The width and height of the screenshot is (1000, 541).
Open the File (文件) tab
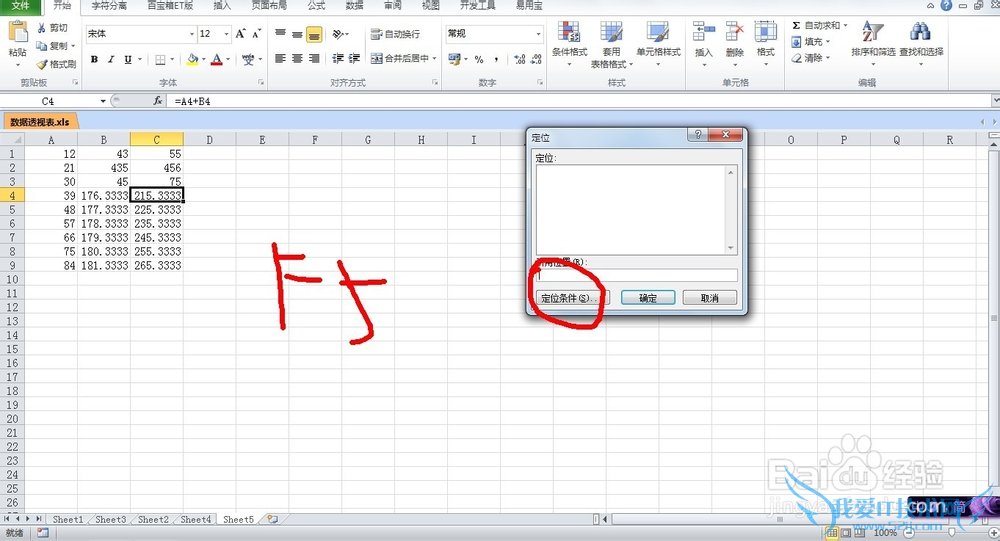point(20,6)
